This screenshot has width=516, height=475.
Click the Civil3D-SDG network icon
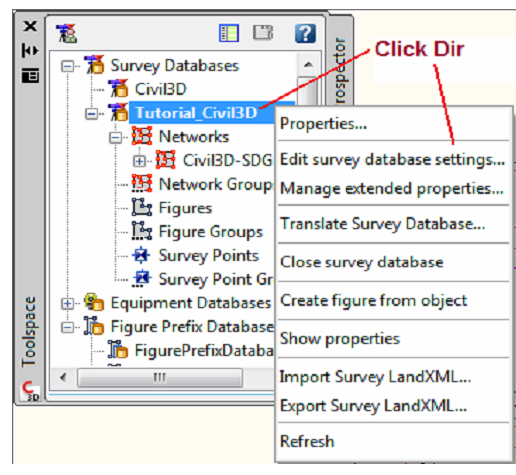(166, 159)
